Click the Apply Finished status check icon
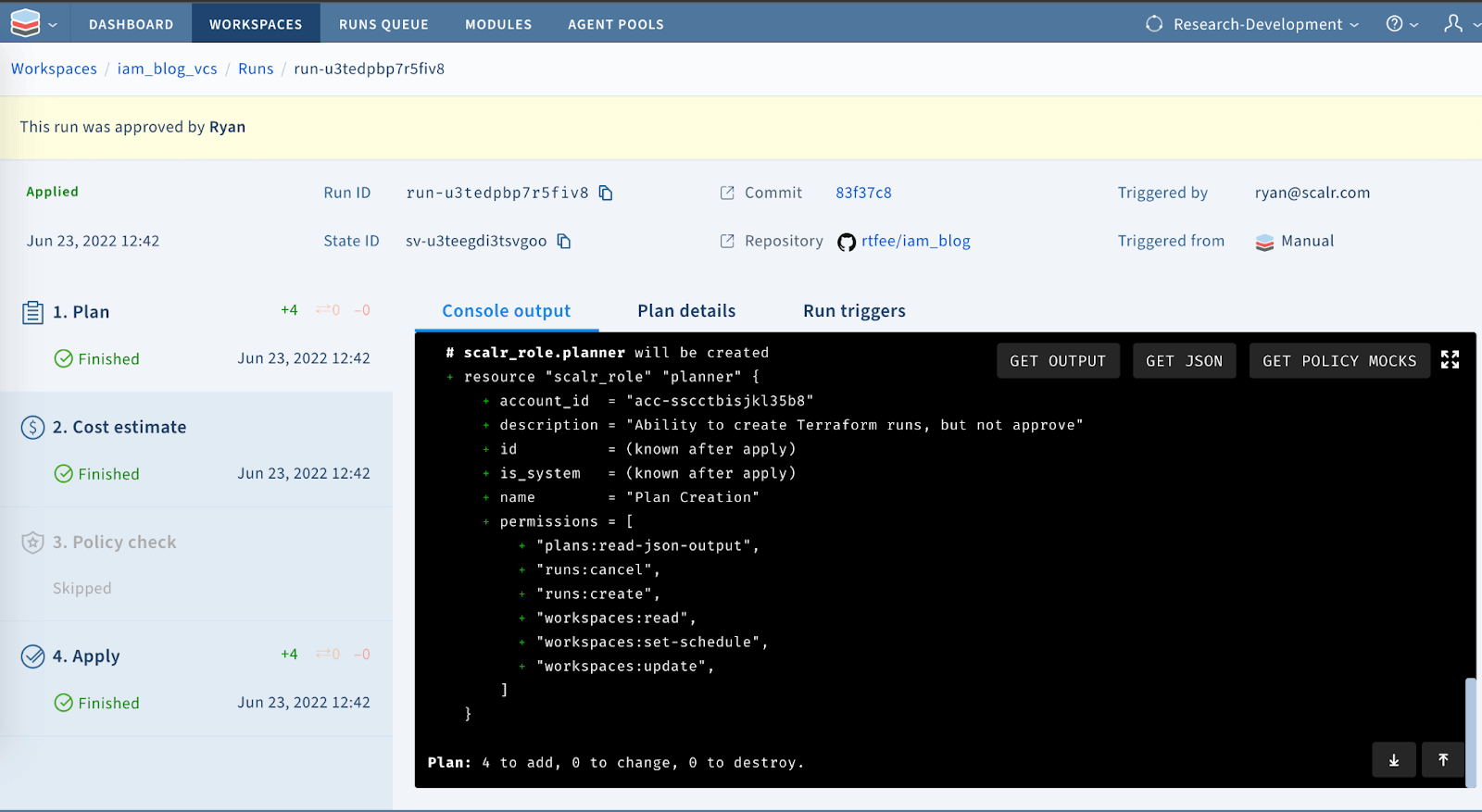Screen dimensions: 1482x812 63,703
